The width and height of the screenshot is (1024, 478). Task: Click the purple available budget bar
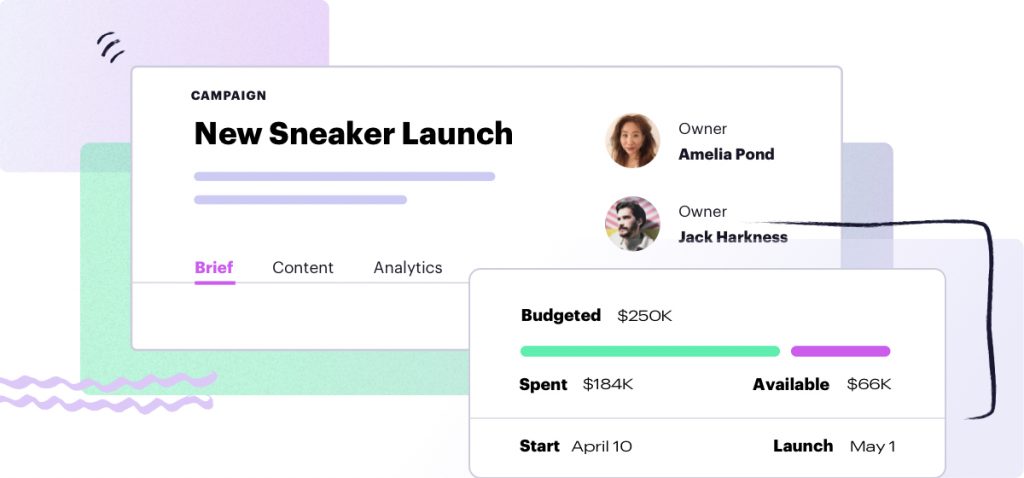point(840,351)
